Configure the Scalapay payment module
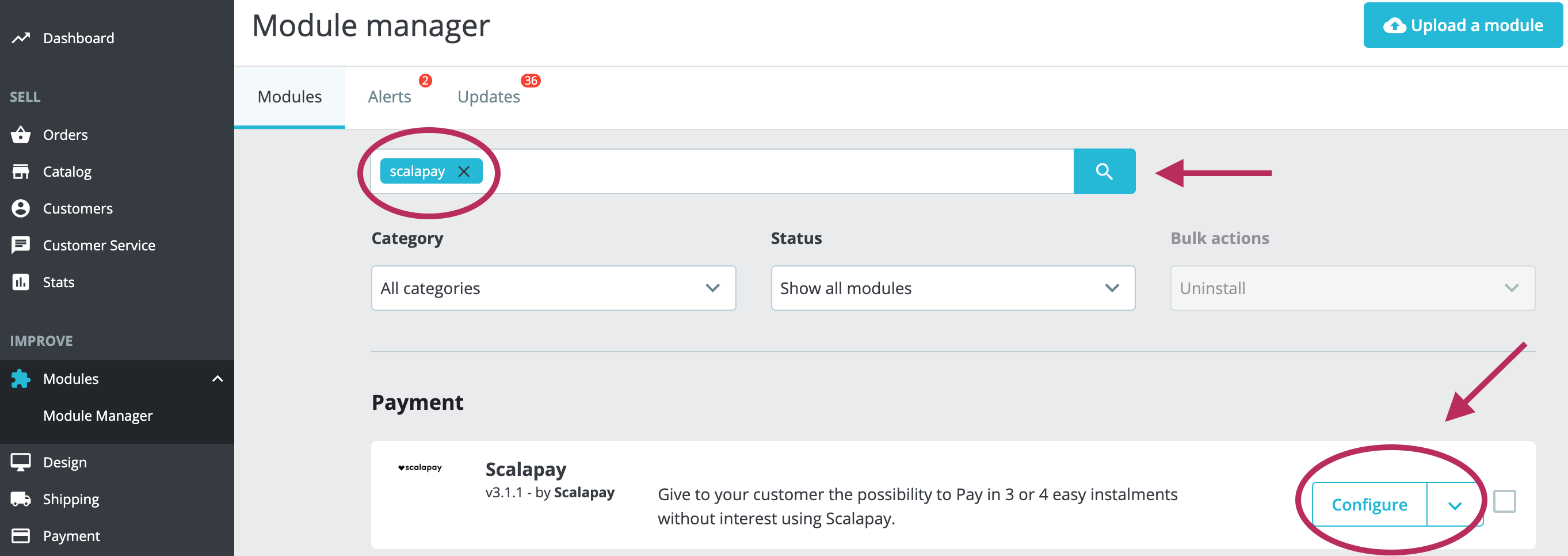Image resolution: width=1568 pixels, height=556 pixels. point(1369,504)
